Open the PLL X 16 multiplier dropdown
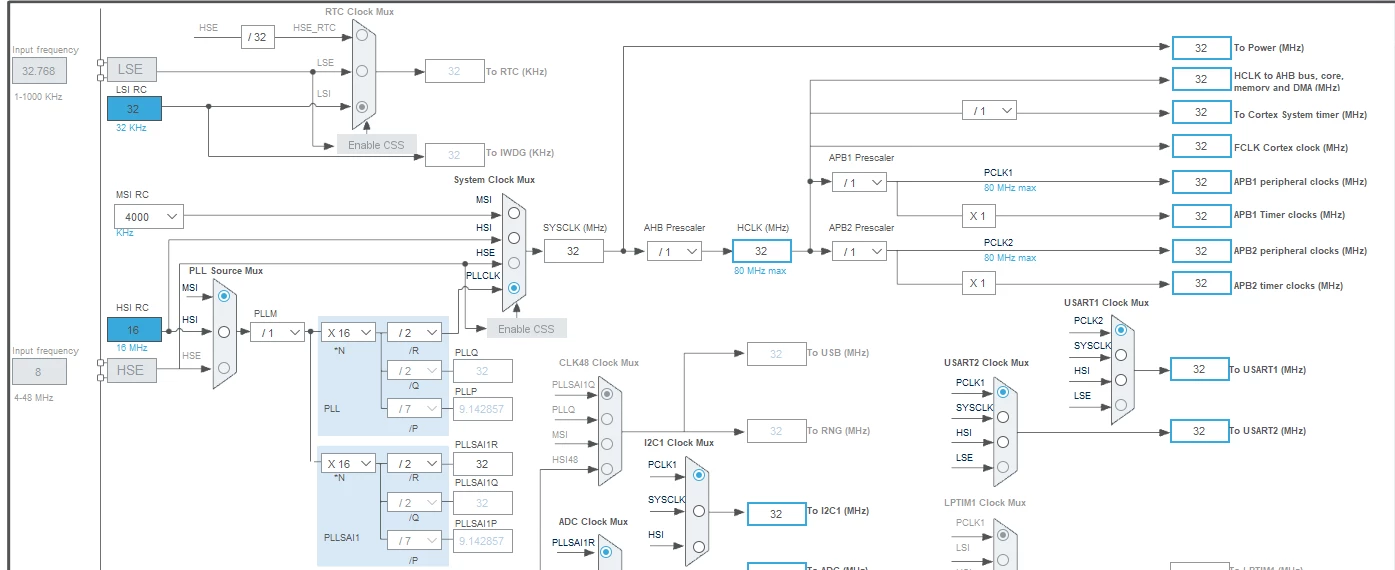This screenshot has height=570, width=1395. [x=348, y=332]
